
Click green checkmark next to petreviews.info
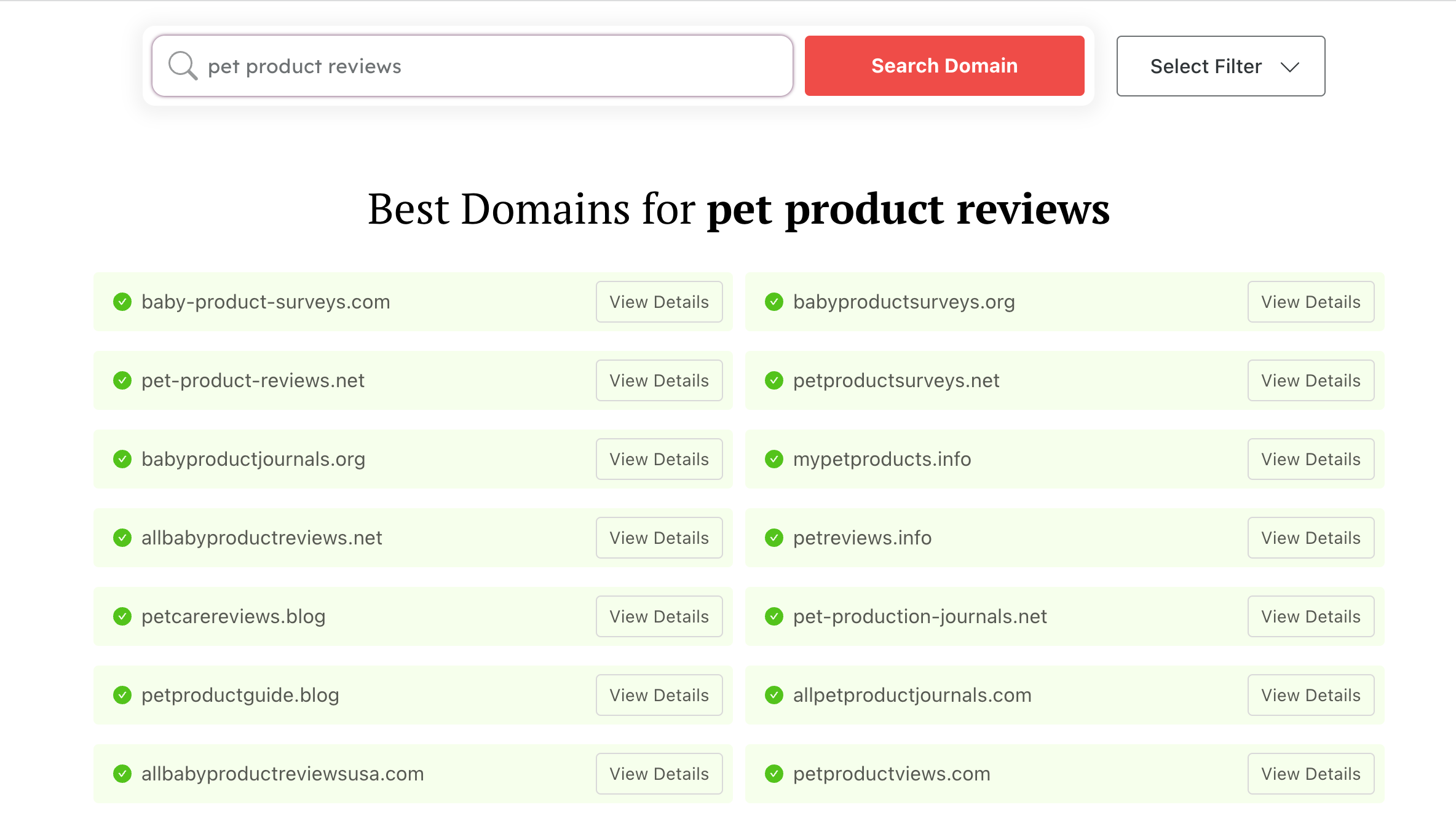click(774, 538)
